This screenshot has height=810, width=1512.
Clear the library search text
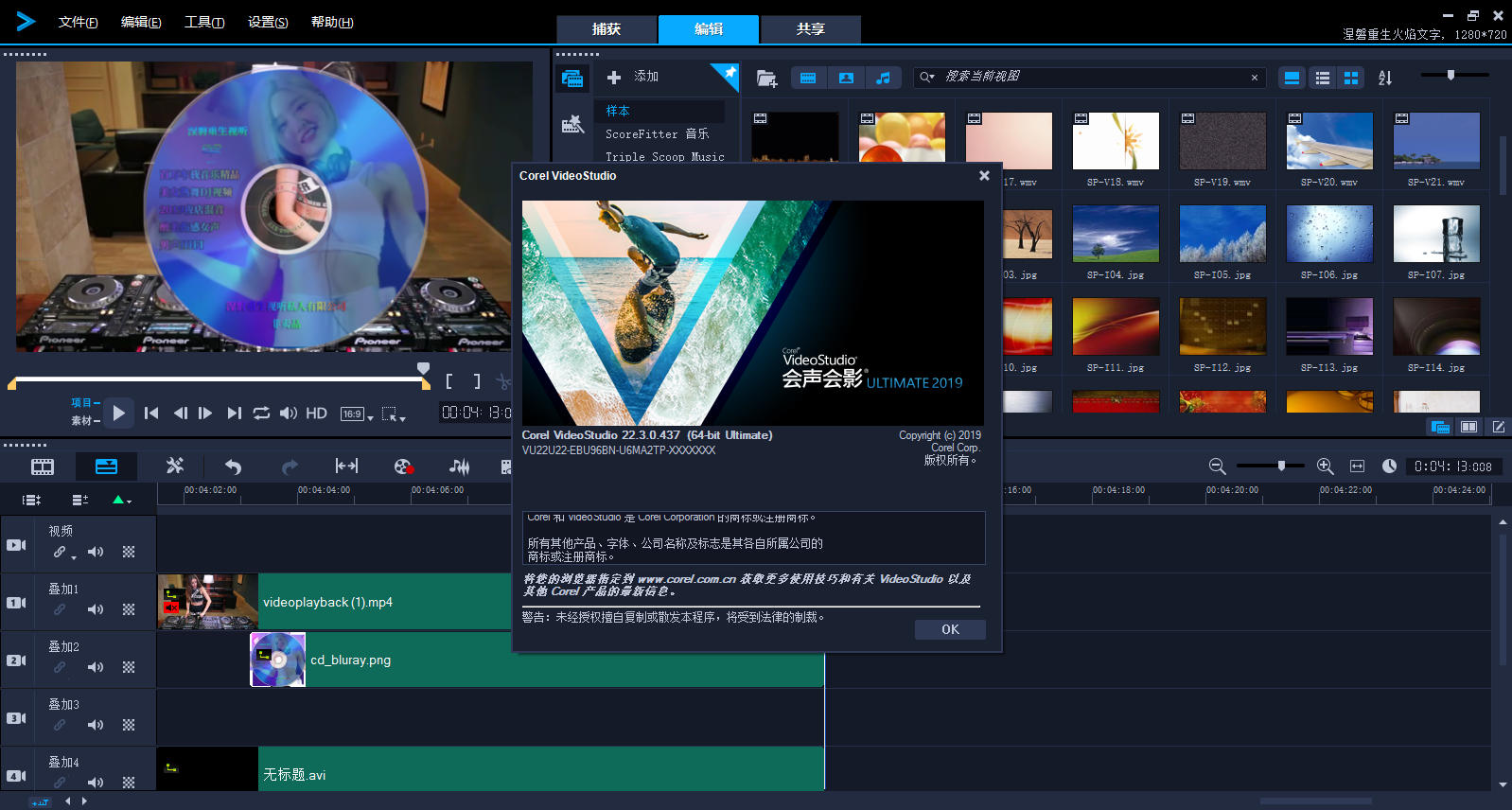1255,78
